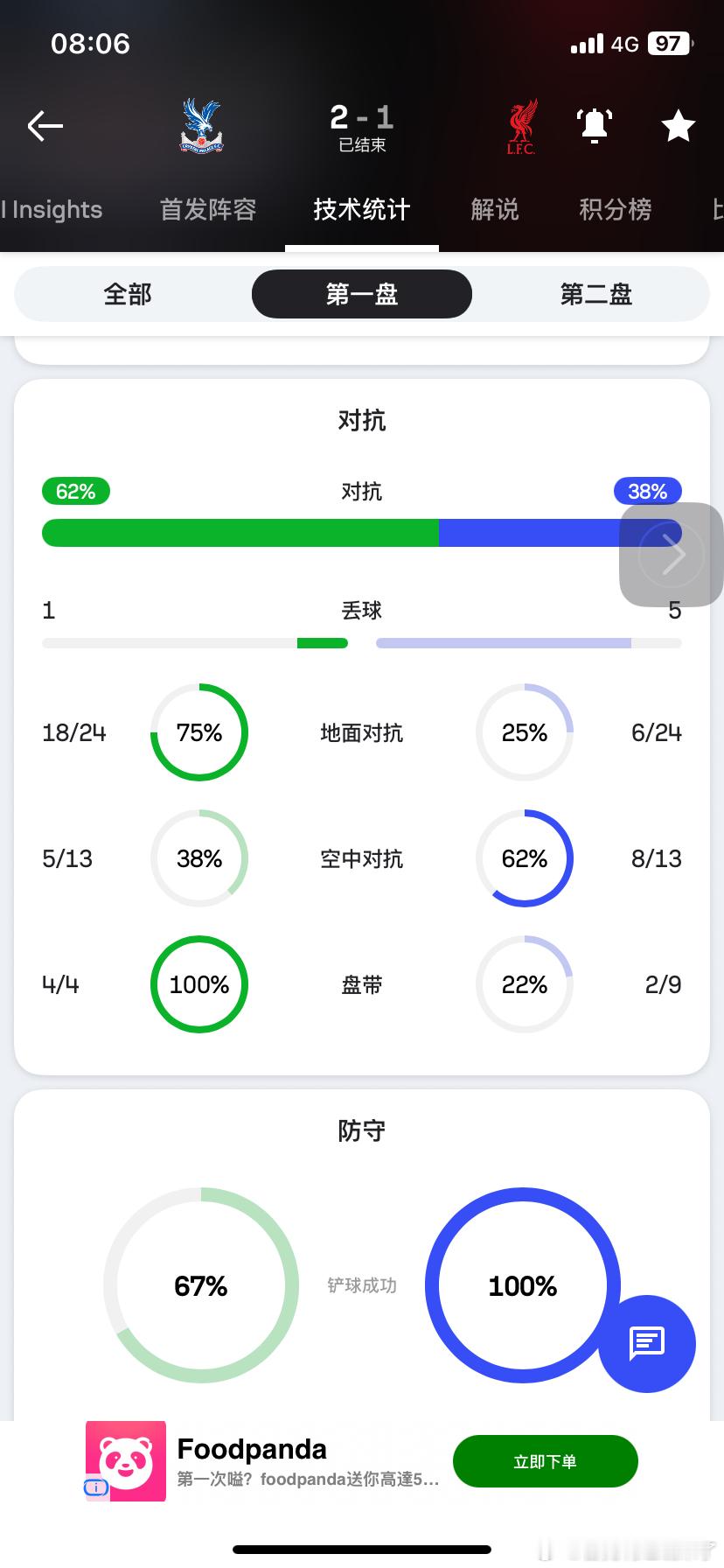The image size is (724, 1568).
Task: Select the 第二盘 period filter
Action: pos(596,295)
